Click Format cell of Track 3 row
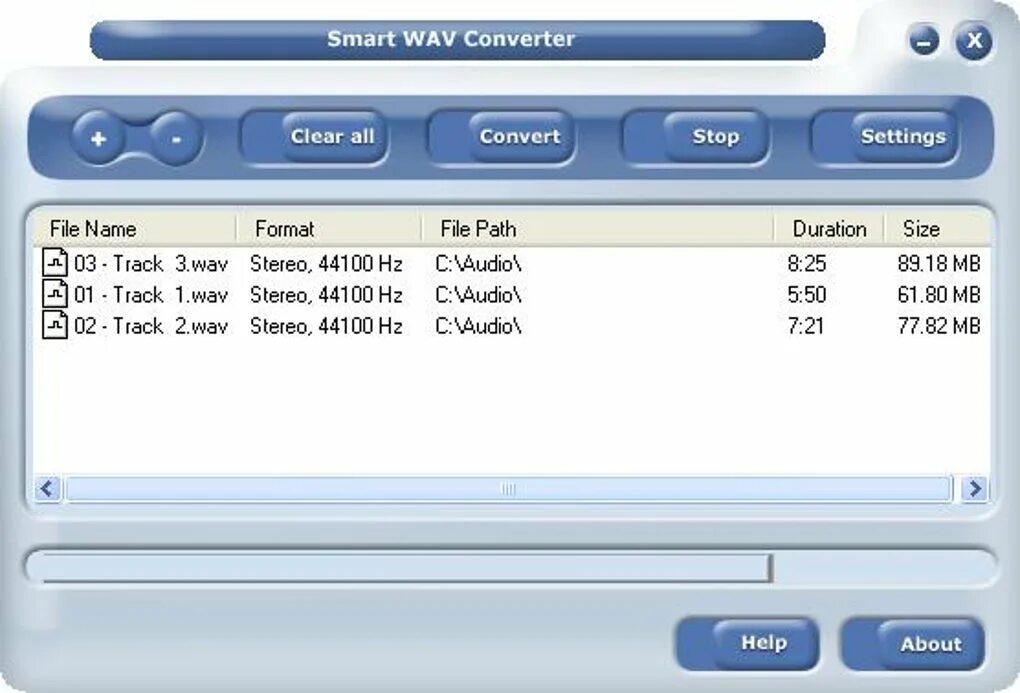 click(x=326, y=264)
